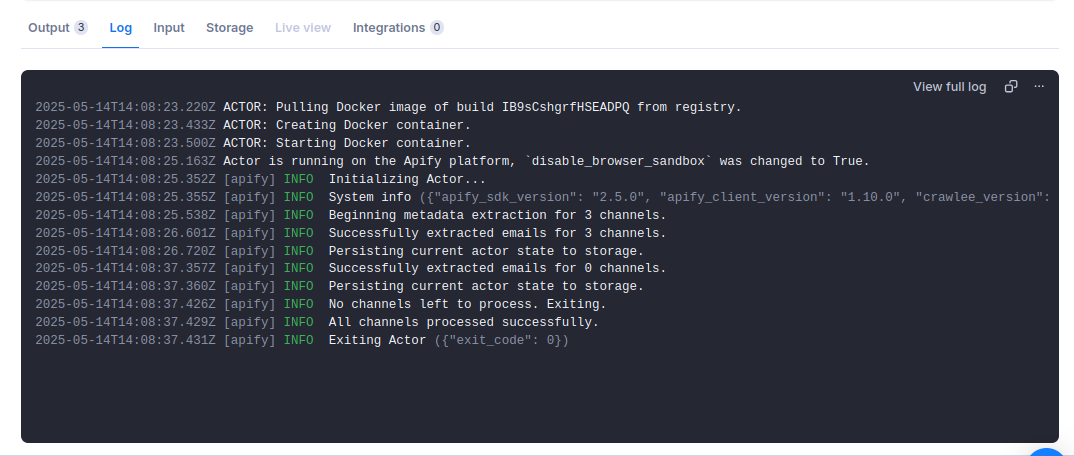1074x456 pixels.
Task: Open the log's three-dot more options menu
Action: (x=1039, y=87)
